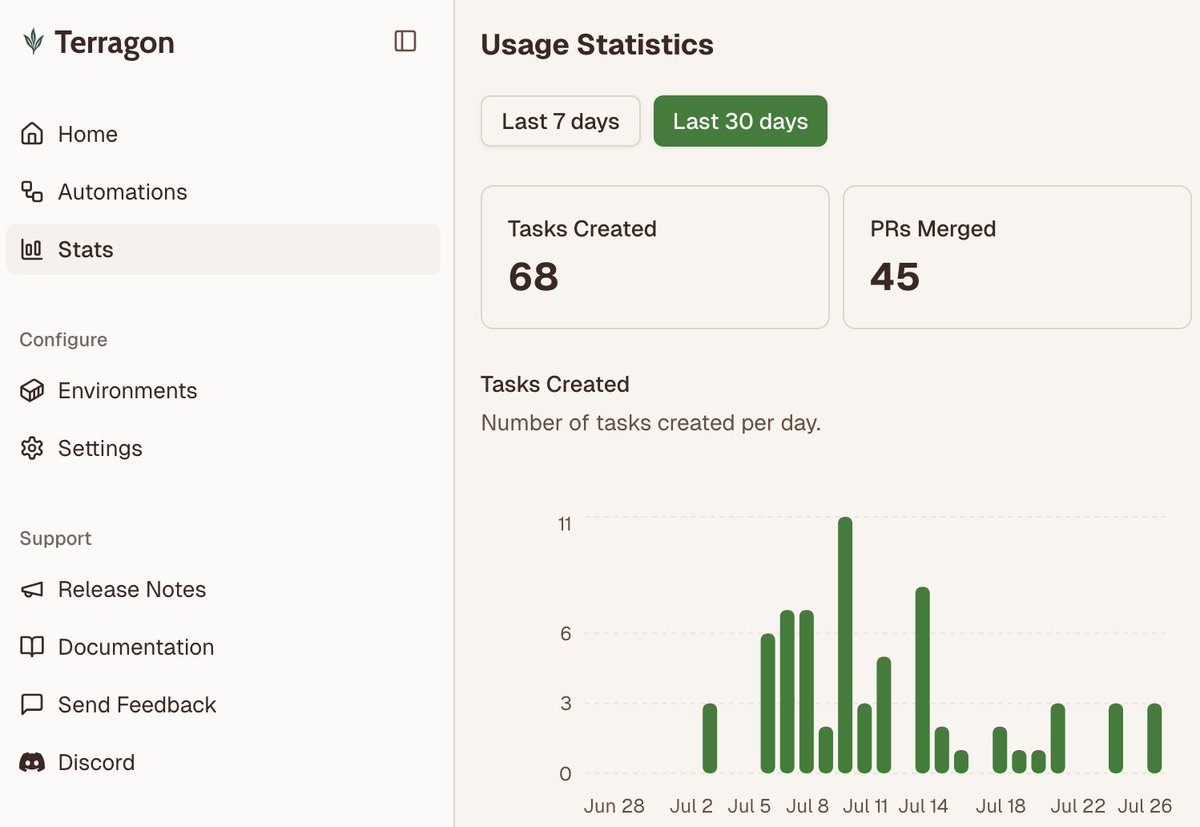1200x827 pixels.
Task: Click the Jul 11 axis label
Action: pyautogui.click(x=865, y=806)
